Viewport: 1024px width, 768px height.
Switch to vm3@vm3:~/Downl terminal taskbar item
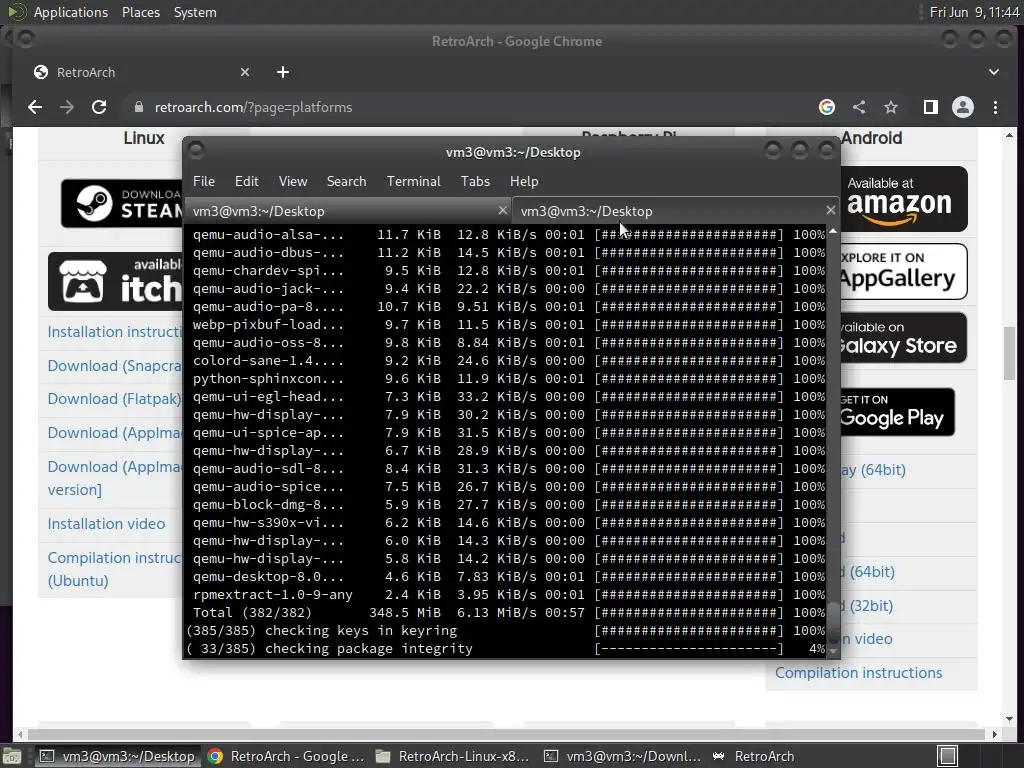pos(623,756)
